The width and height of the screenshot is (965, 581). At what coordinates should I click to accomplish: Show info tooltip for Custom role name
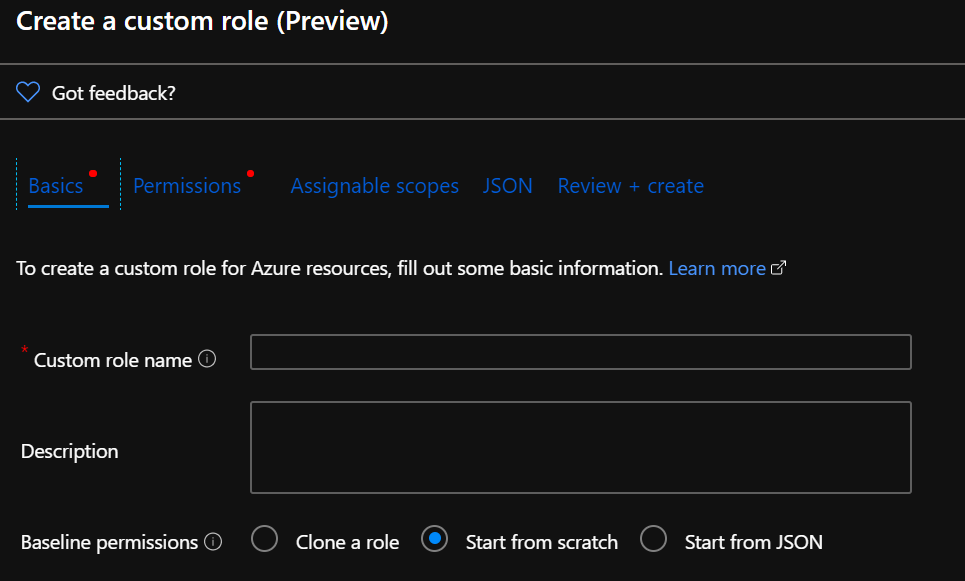point(207,359)
